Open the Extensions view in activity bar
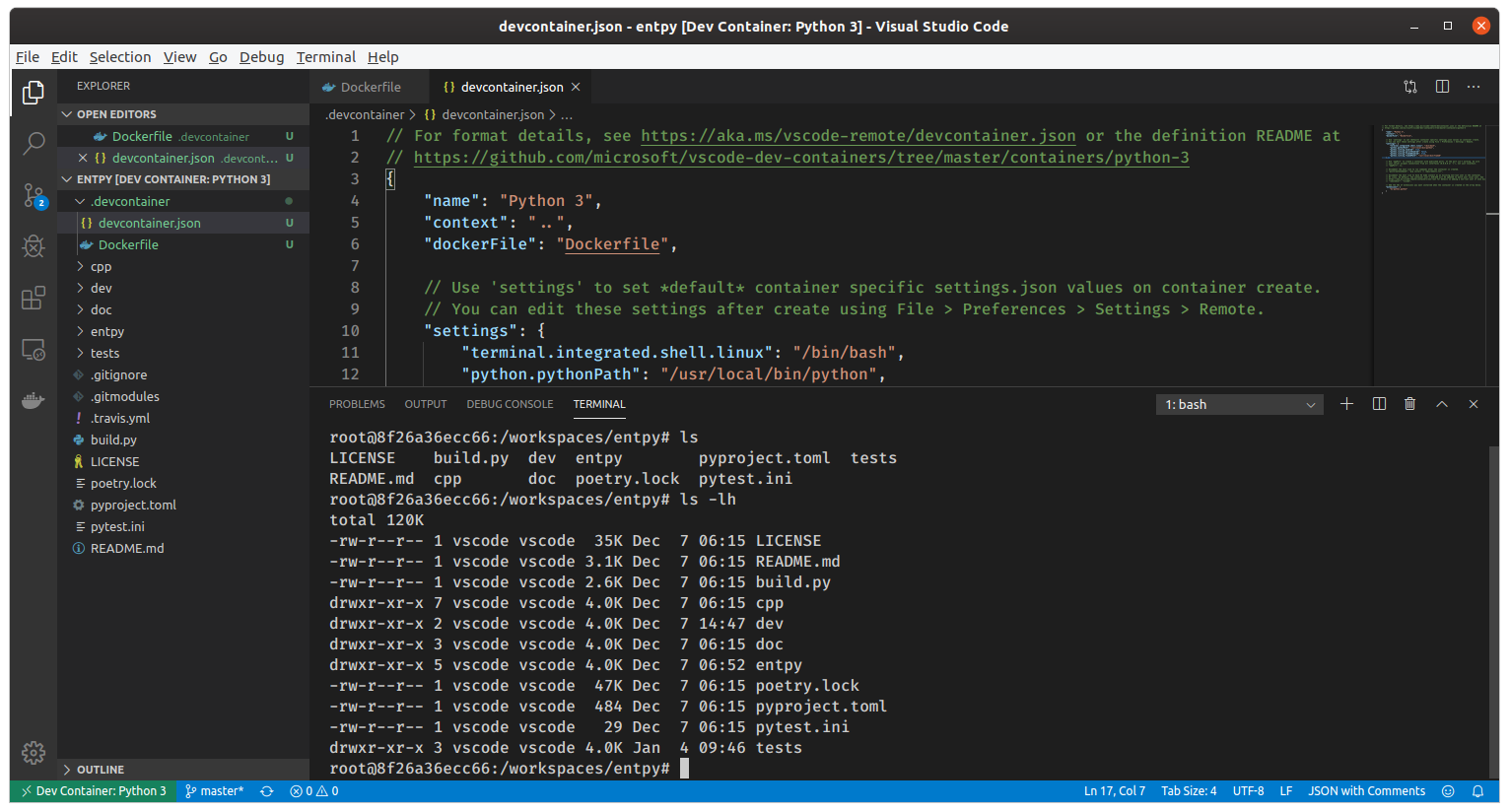This screenshot has width=1509, height=812. [x=34, y=298]
